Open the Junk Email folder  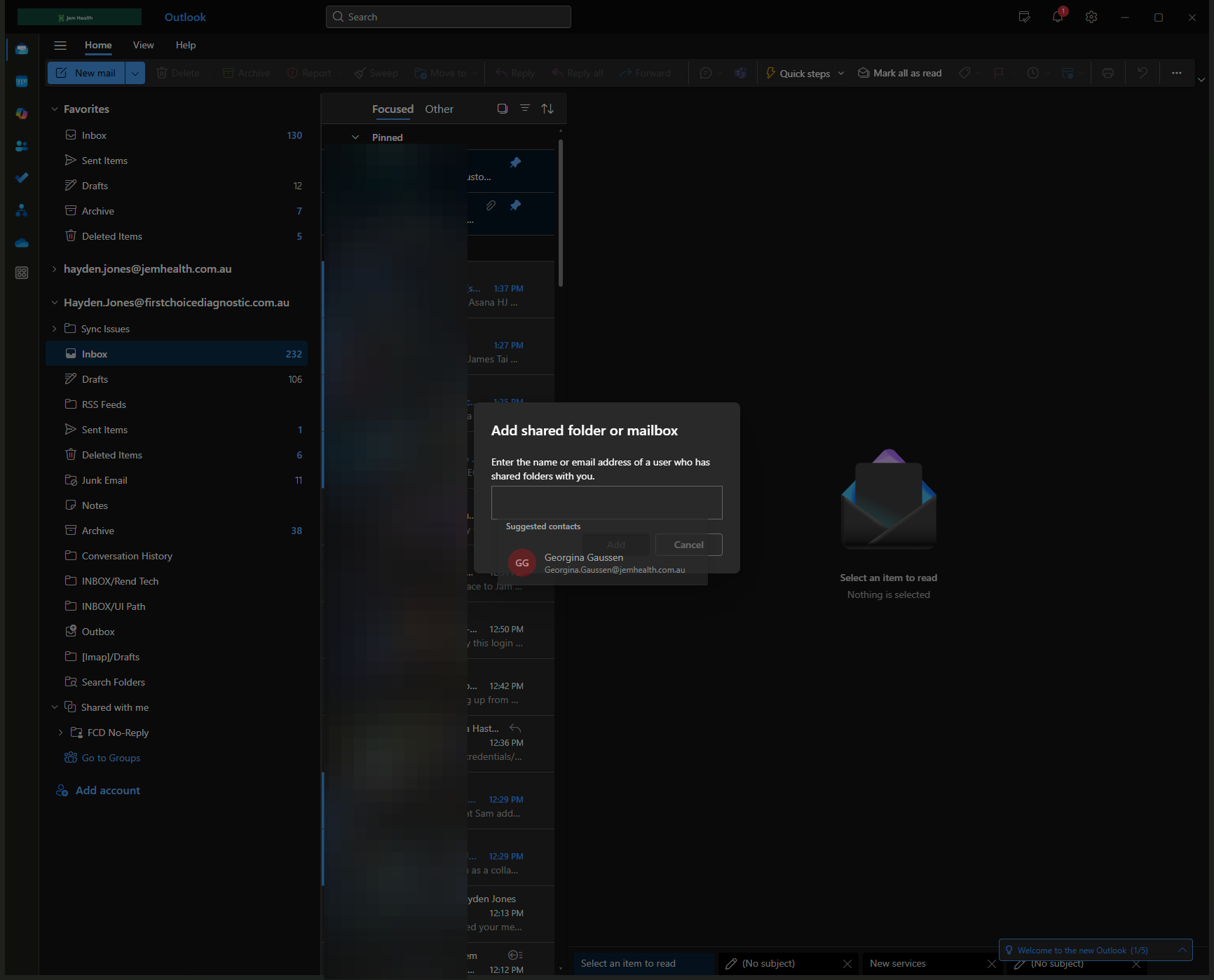[177, 480]
